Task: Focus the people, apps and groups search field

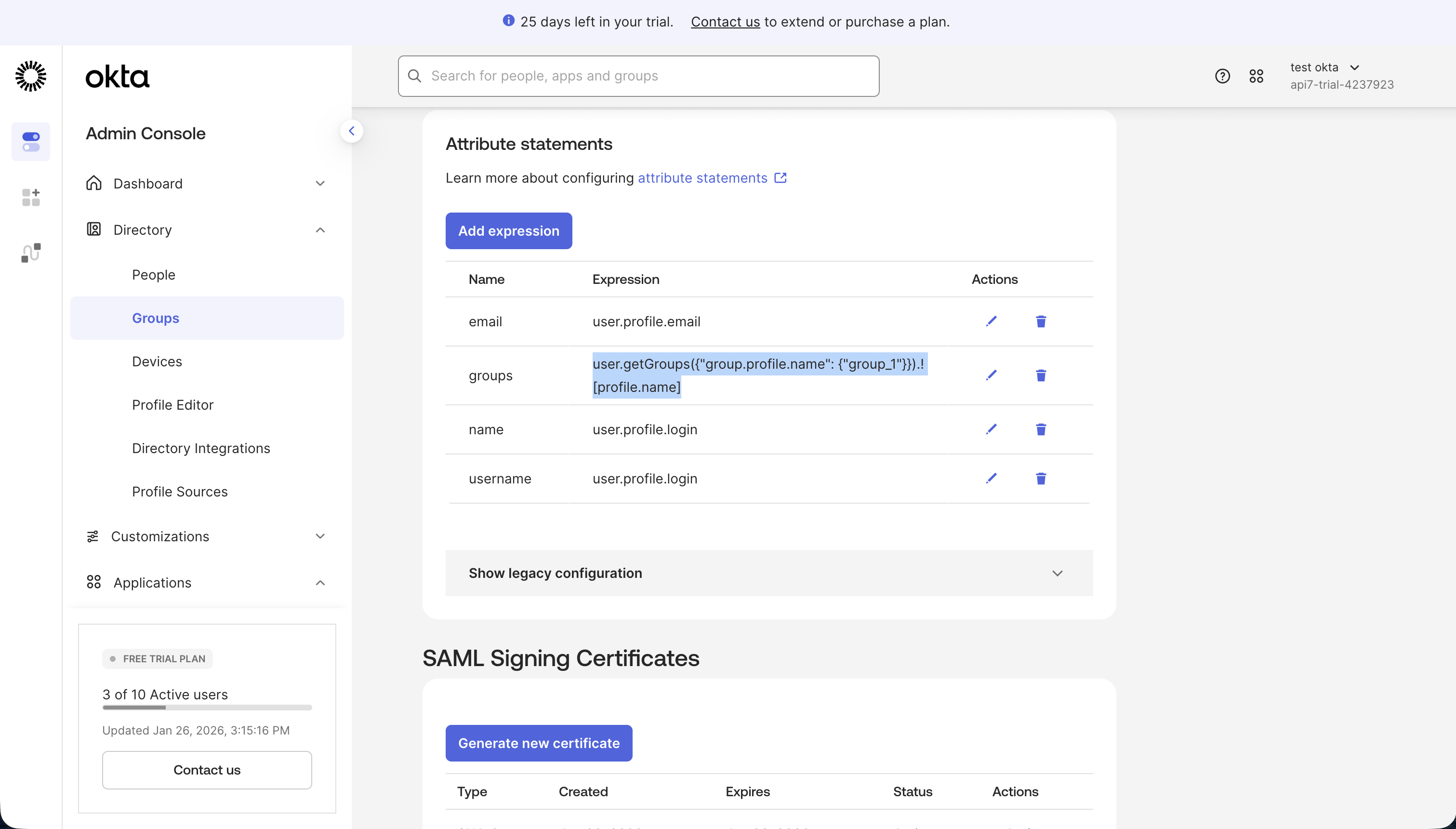Action: (638, 76)
